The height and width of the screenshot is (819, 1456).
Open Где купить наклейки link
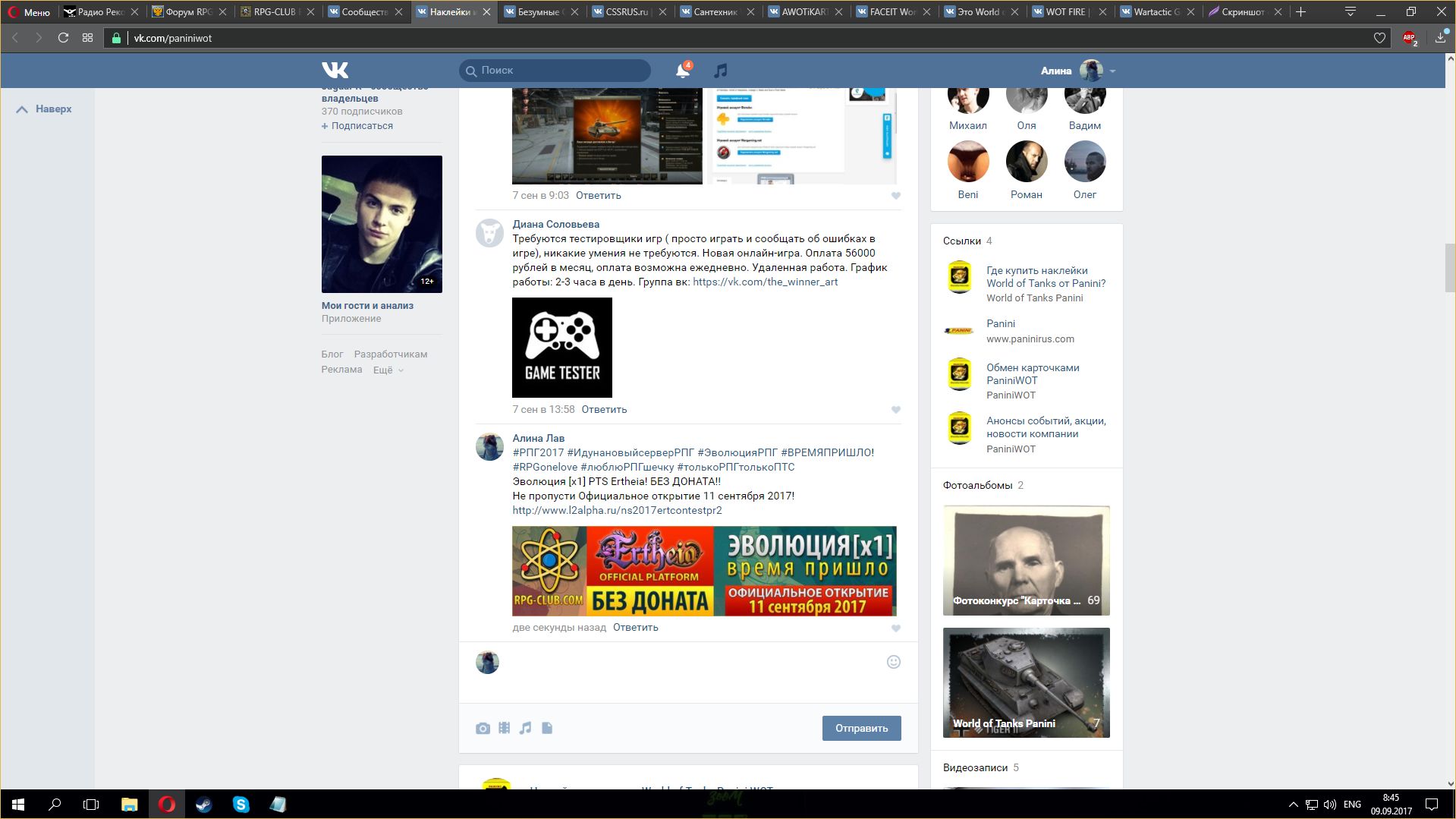click(1046, 277)
